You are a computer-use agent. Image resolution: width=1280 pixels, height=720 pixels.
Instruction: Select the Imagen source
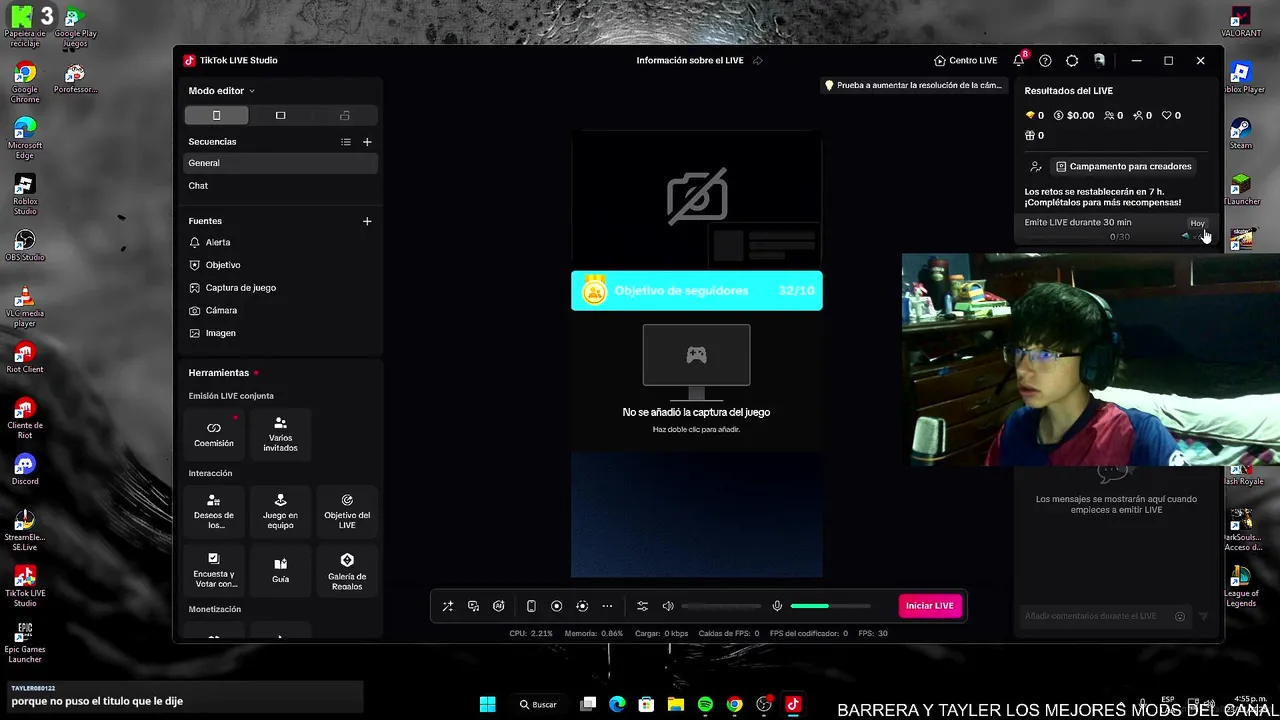[x=281, y=333]
